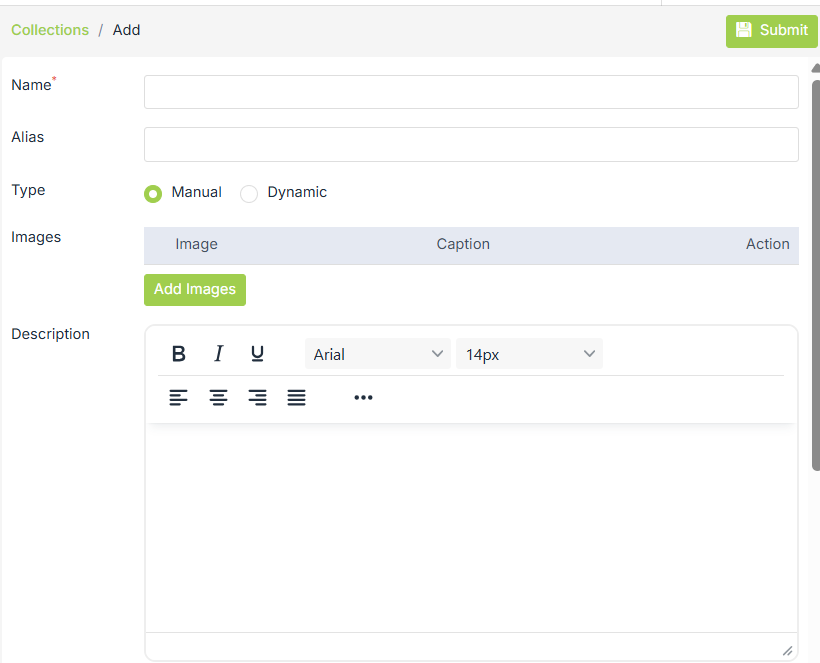Go back to Collections breadcrumb
The height and width of the screenshot is (663, 820).
click(x=50, y=30)
